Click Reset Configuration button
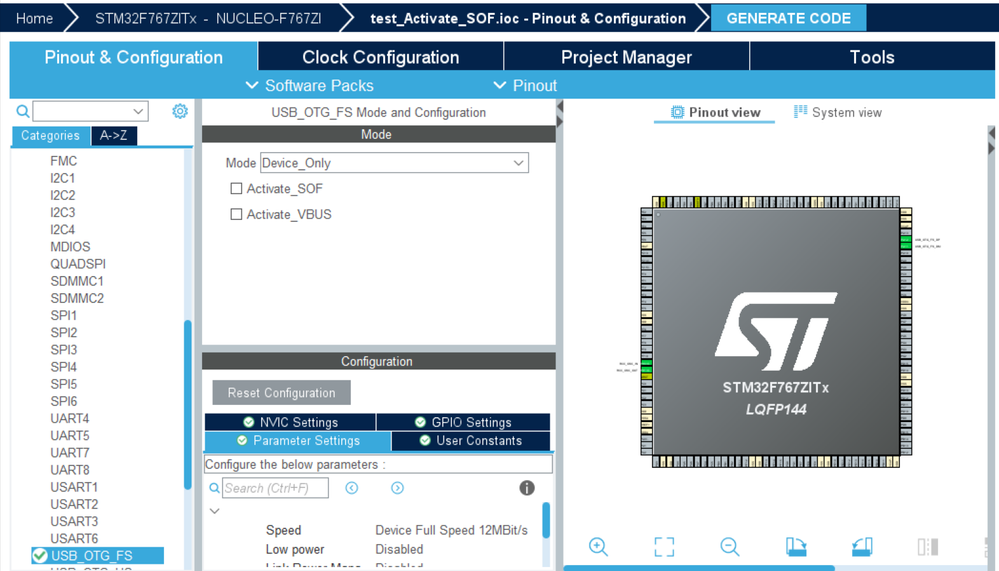This screenshot has height=571, width=999. 281,393
